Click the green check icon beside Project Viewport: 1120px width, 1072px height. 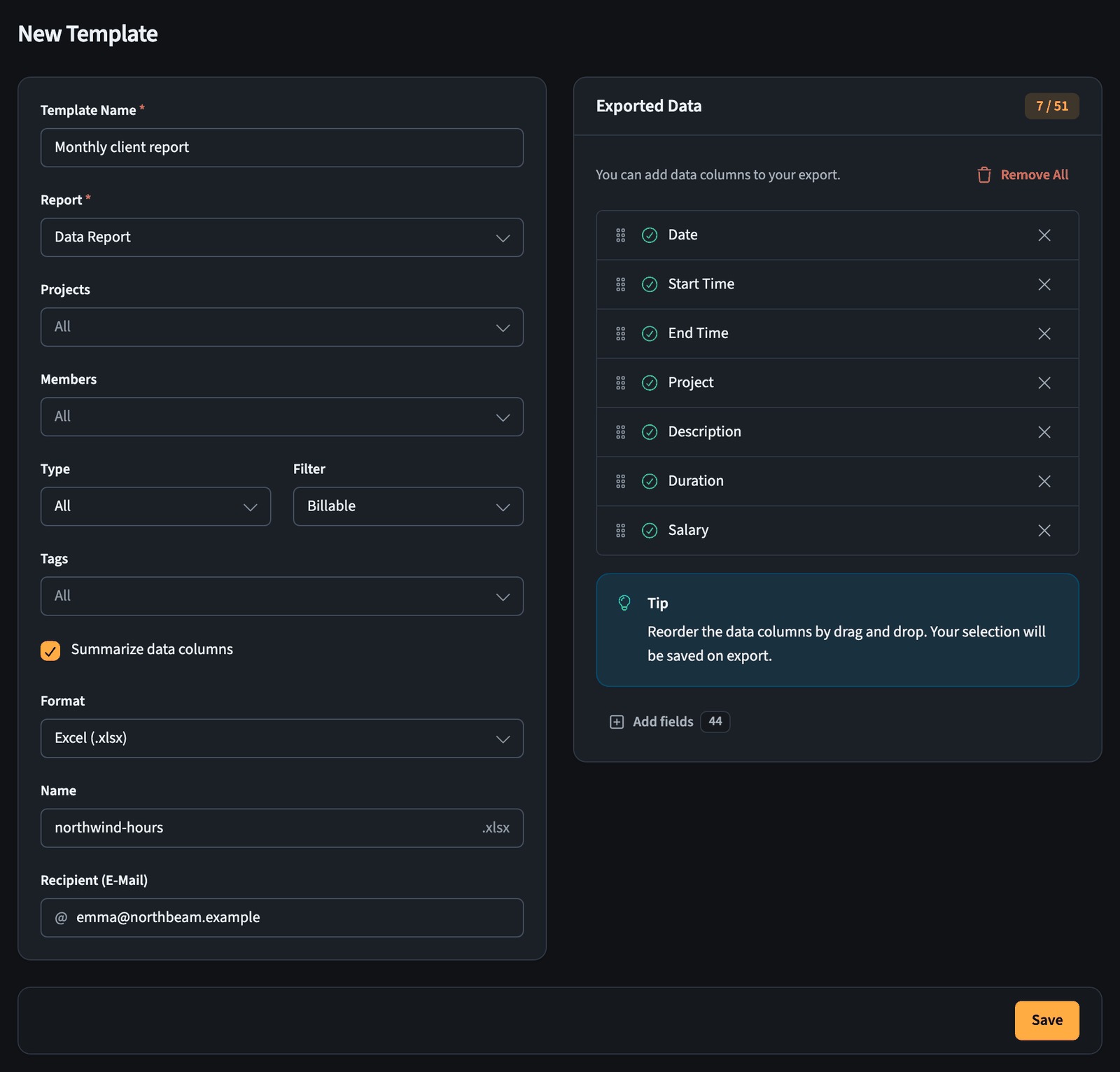pyautogui.click(x=650, y=383)
